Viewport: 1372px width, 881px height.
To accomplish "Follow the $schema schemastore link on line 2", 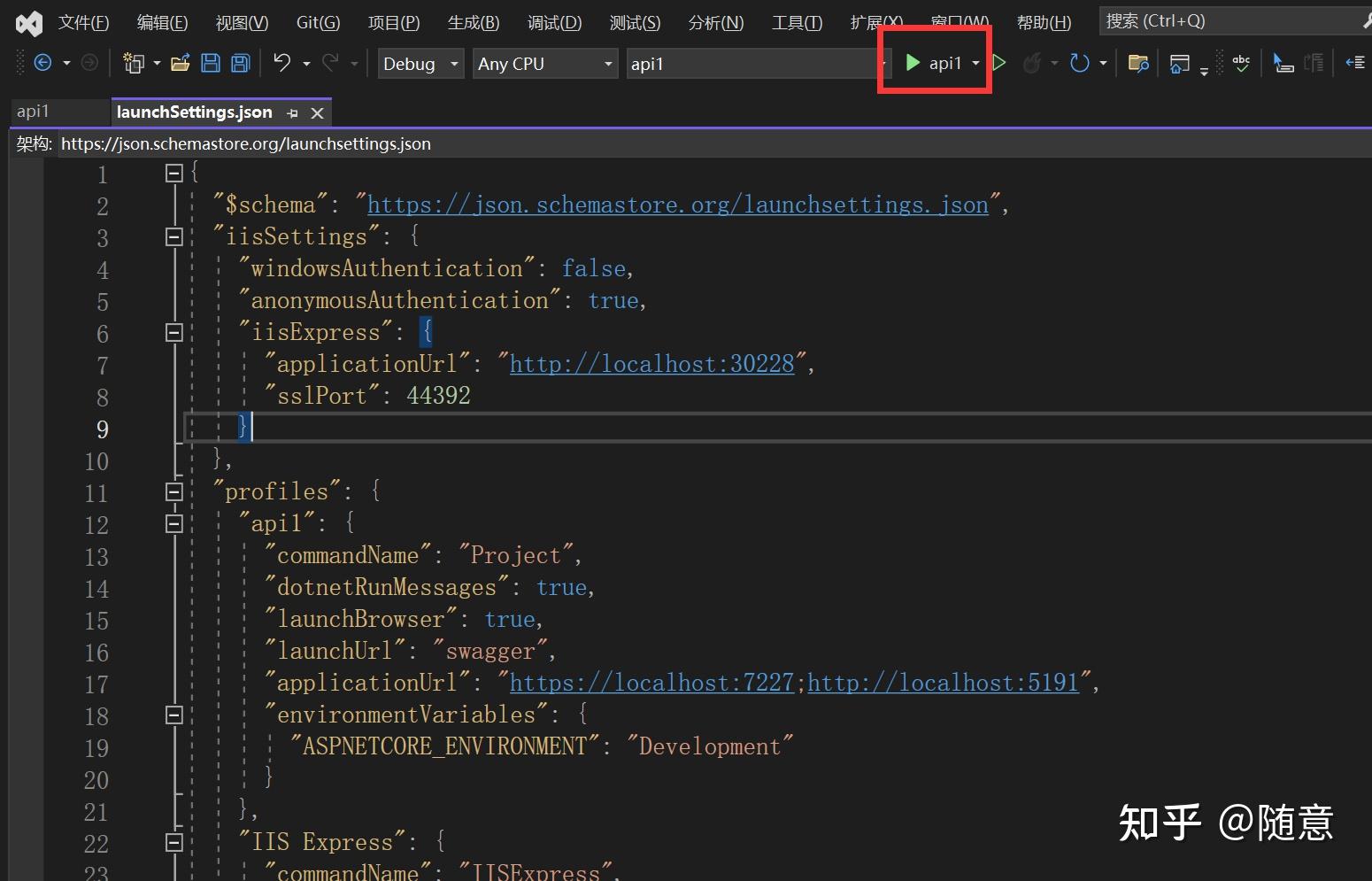I will pos(678,205).
